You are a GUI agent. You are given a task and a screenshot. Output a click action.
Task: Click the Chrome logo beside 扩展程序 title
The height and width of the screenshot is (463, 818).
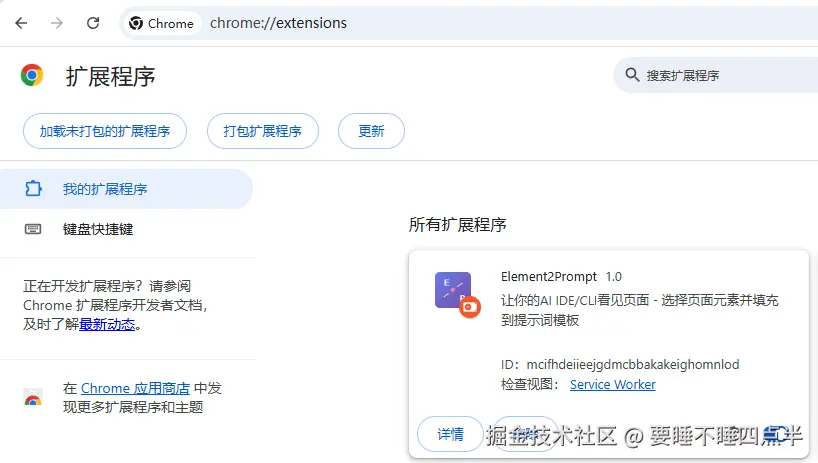click(x=32, y=76)
